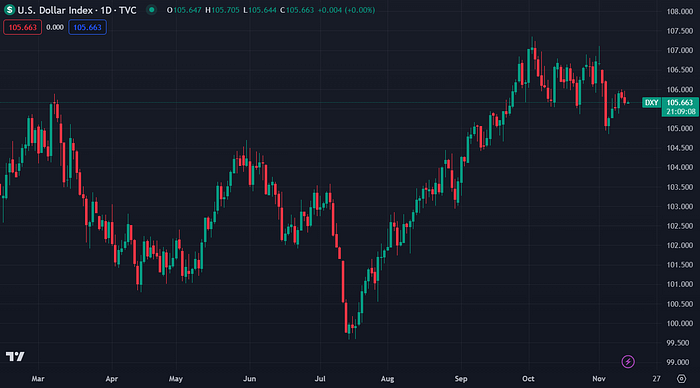The width and height of the screenshot is (700, 388).
Task: Click the 106.500 price axis label
Action: click(x=679, y=70)
